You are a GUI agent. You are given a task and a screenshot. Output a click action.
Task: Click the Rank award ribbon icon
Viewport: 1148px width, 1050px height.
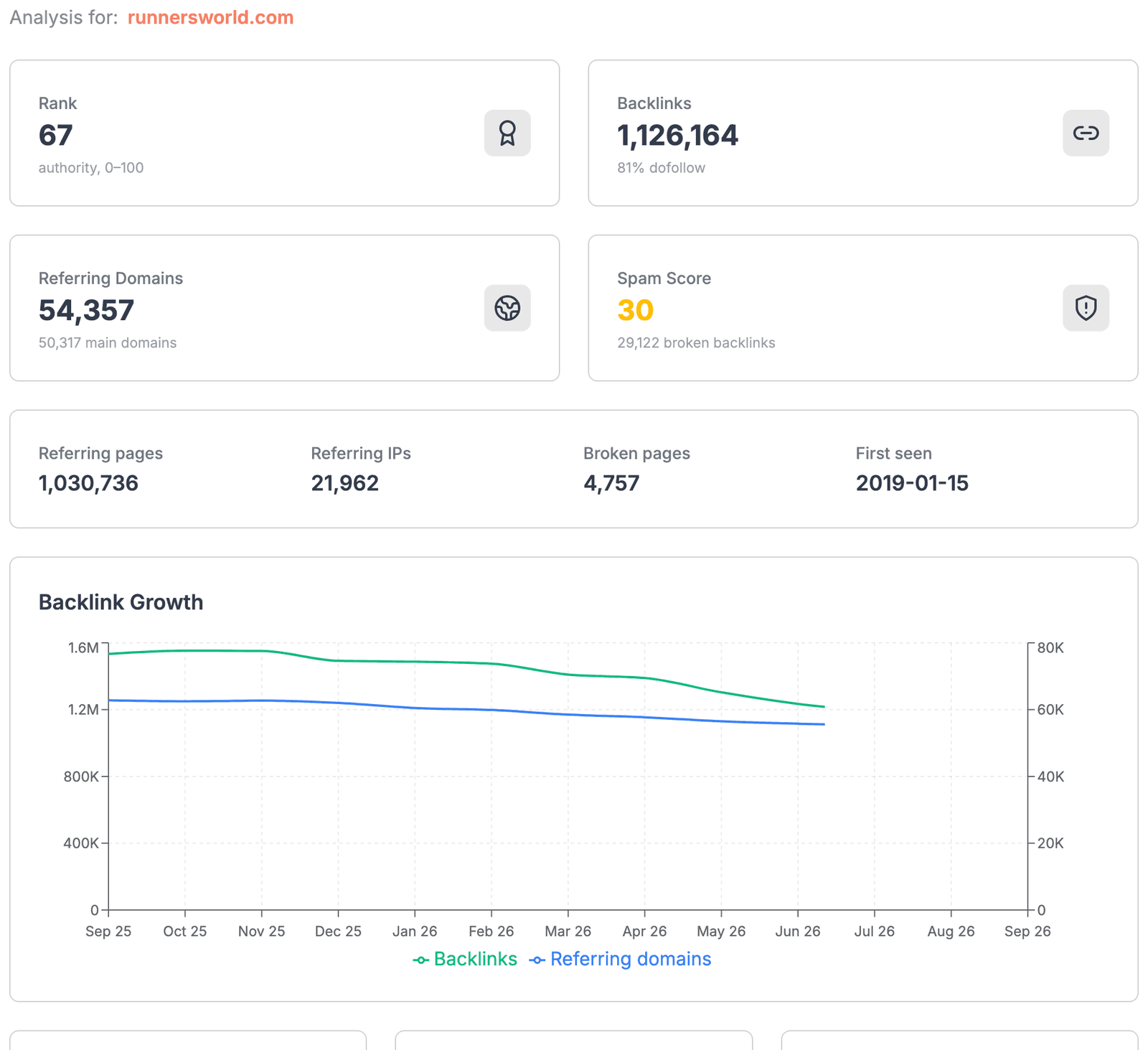[x=507, y=133]
